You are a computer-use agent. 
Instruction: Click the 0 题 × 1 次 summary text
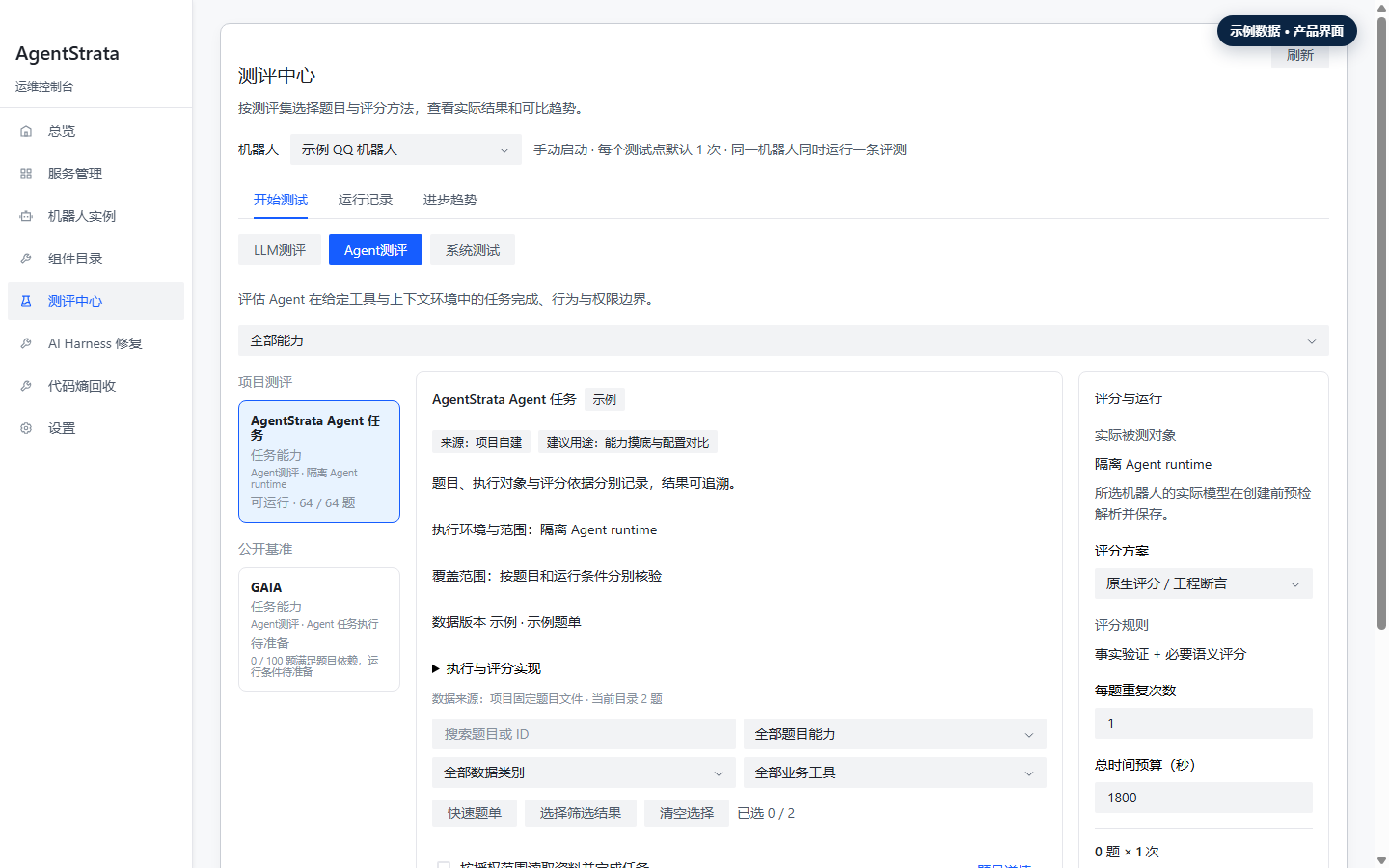click(x=1127, y=852)
